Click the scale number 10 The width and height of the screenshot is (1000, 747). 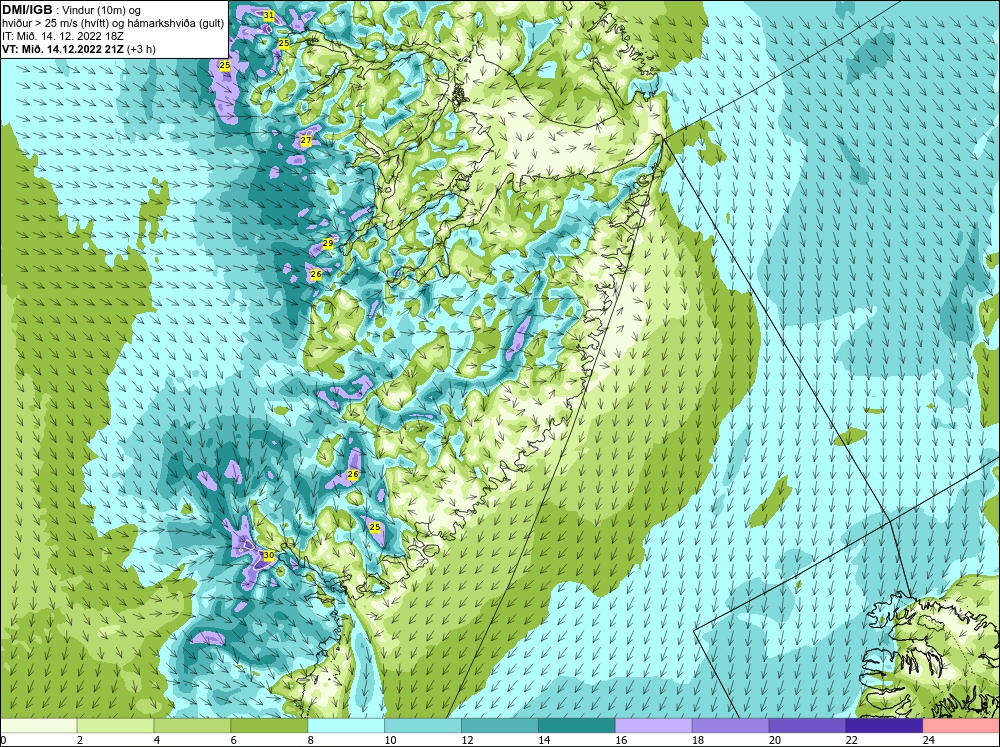[x=390, y=740]
